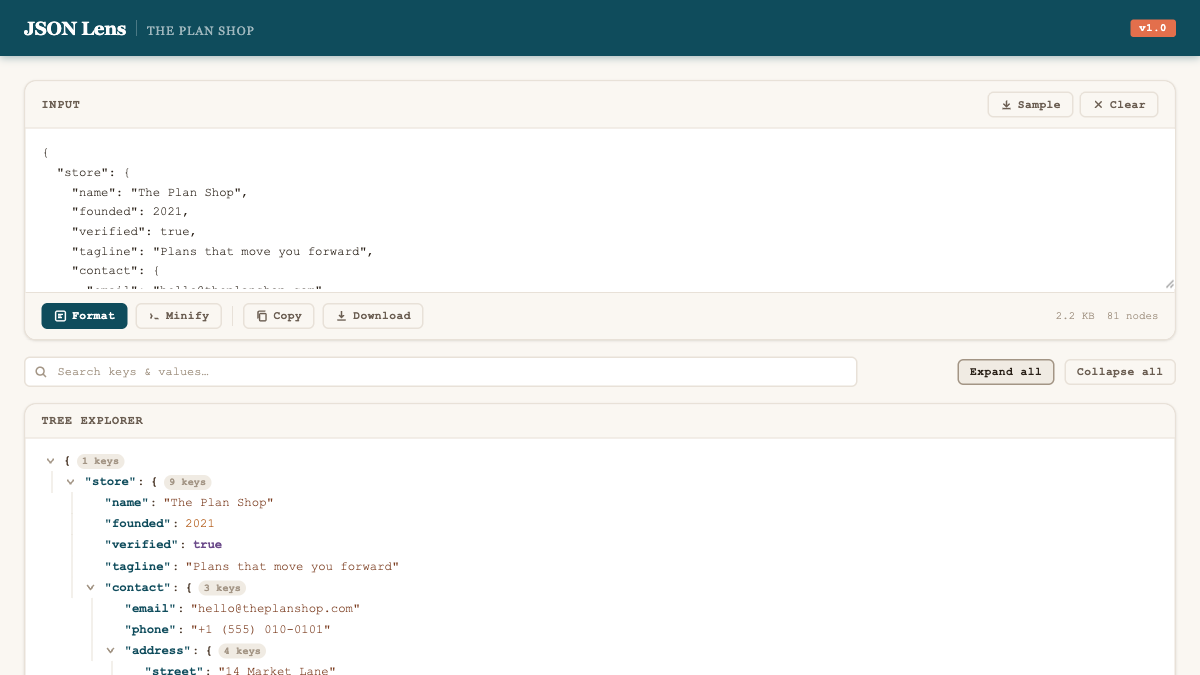
Task: Click the "2.2 KB" size readout
Action: [x=1075, y=316]
